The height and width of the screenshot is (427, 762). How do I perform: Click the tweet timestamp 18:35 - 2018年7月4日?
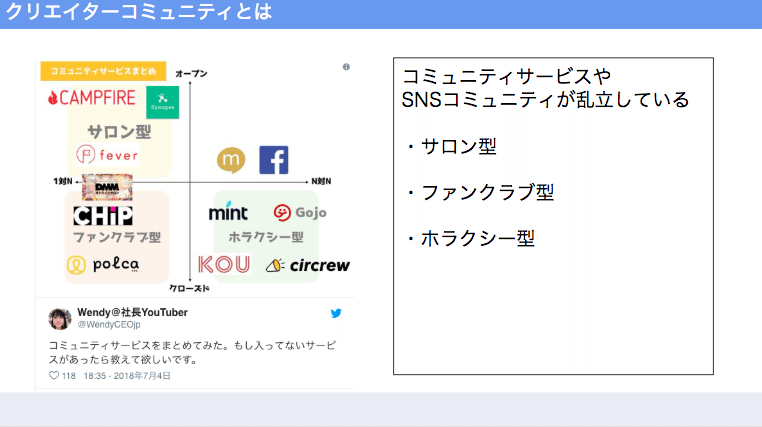[x=127, y=376]
